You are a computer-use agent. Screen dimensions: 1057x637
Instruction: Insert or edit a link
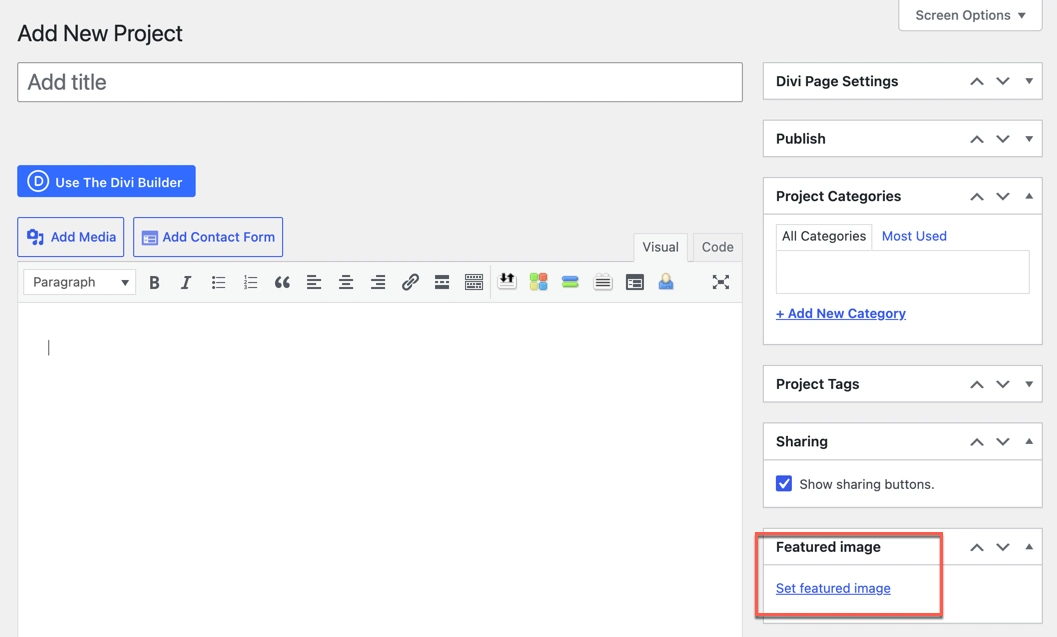click(410, 282)
